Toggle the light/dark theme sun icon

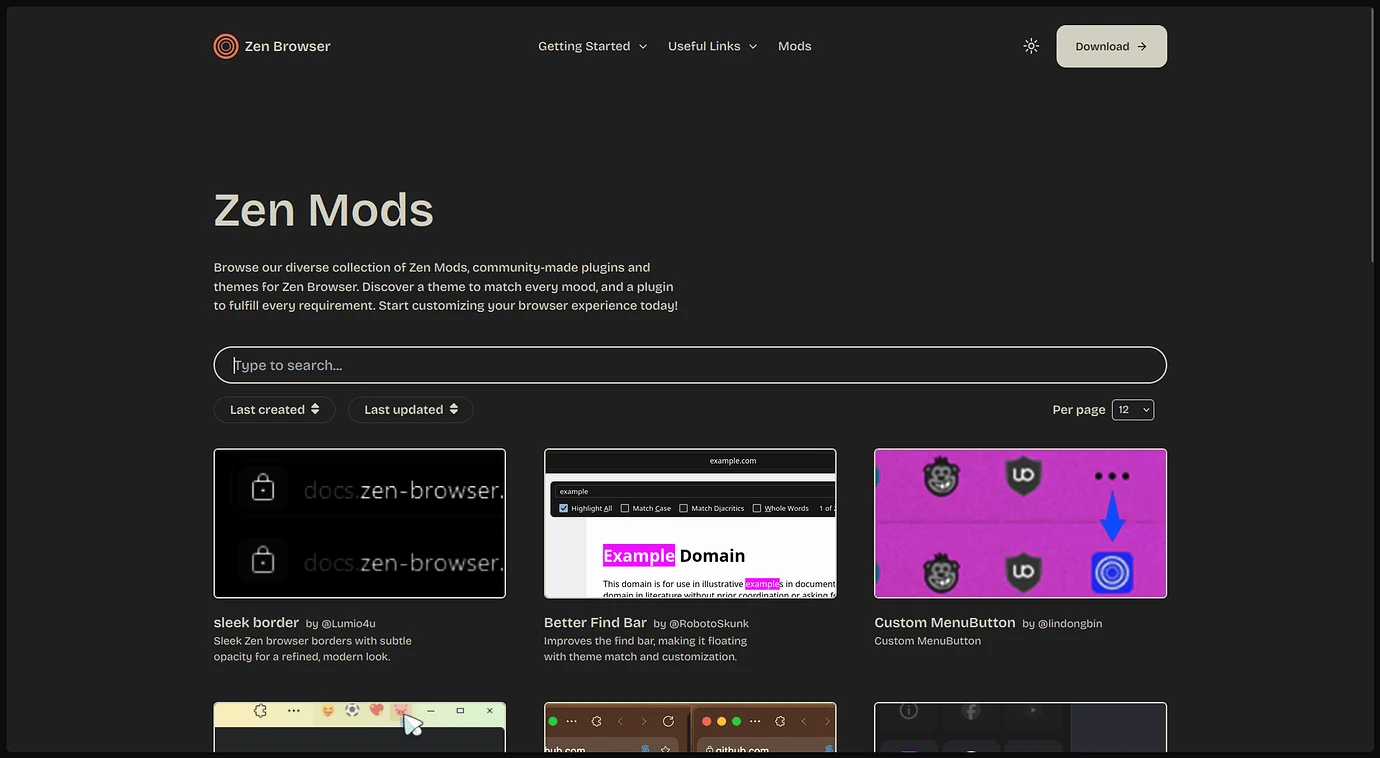(x=1031, y=46)
